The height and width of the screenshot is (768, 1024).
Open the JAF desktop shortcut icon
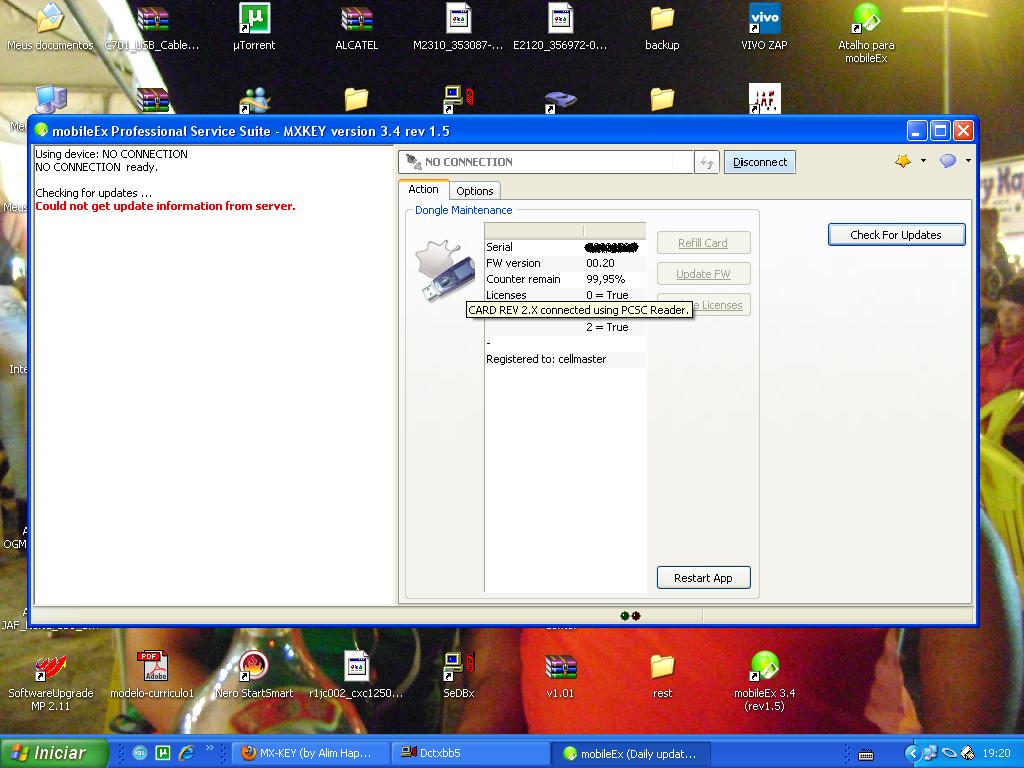[765, 99]
